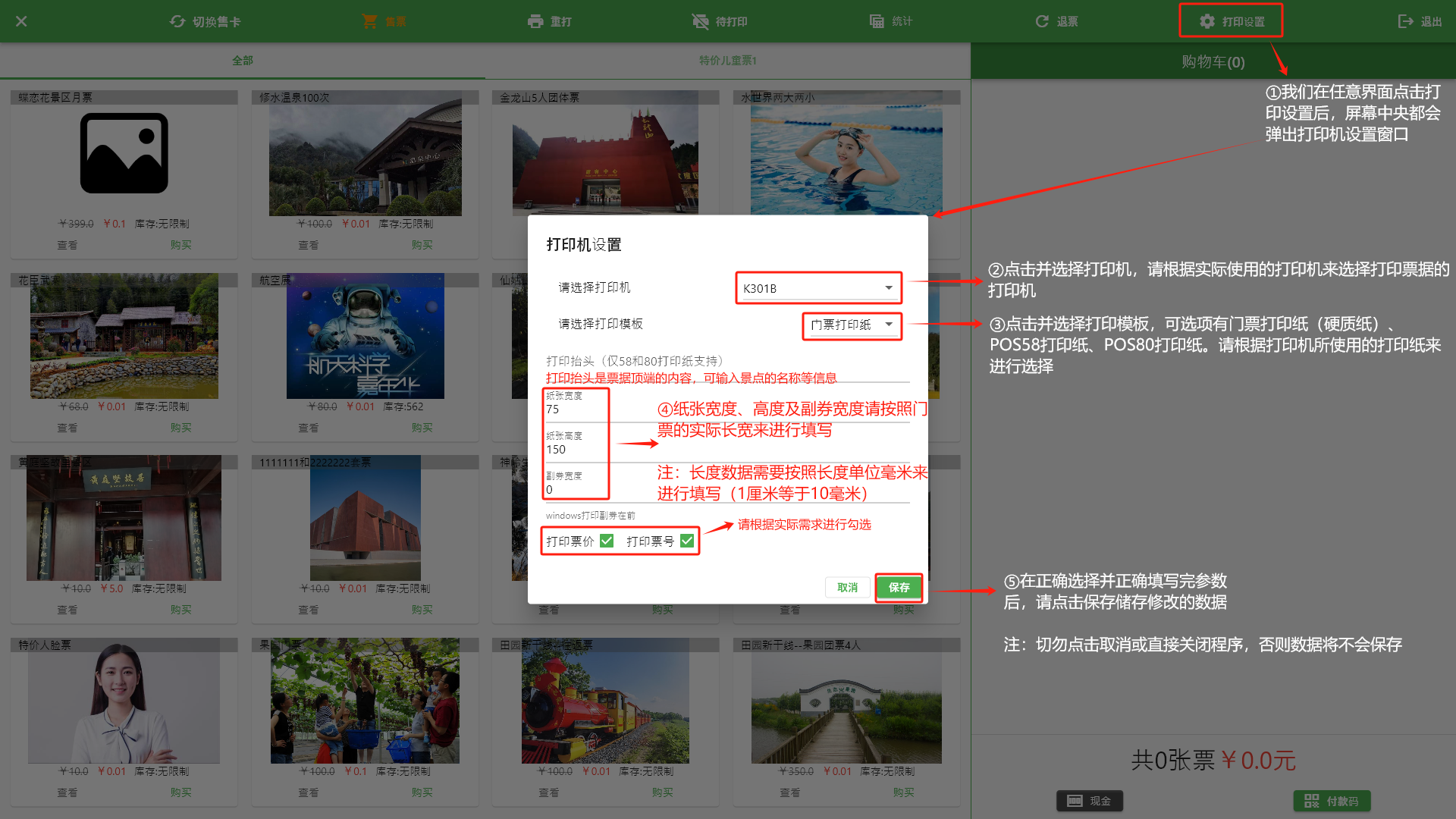
Task: Click the astronaut 航天科学嘉年华 thumbnail
Action: (366, 336)
